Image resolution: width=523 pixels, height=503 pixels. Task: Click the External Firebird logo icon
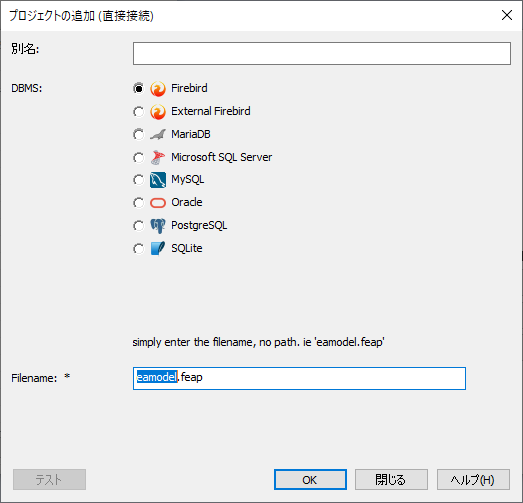coord(158,112)
